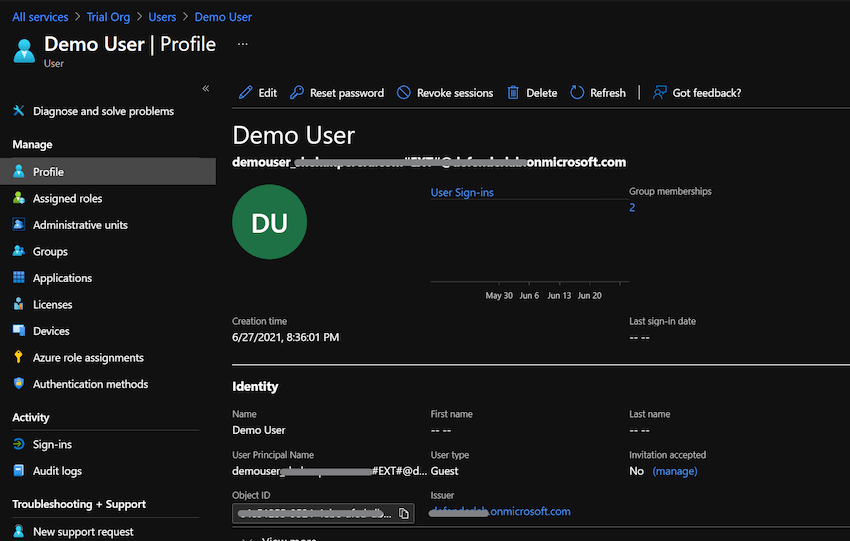The image size is (850, 541).
Task: Open Diagnose and solve problems
Action: 103,111
